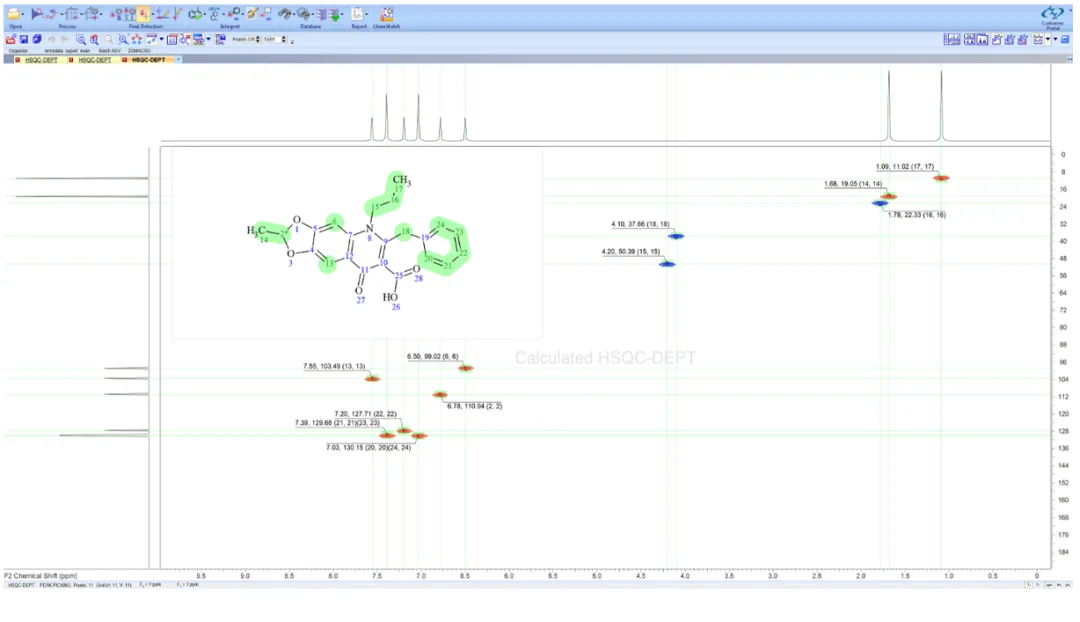Click the red save-to-folder icon in second toolbar
The height and width of the screenshot is (622, 1080).
tap(10, 39)
